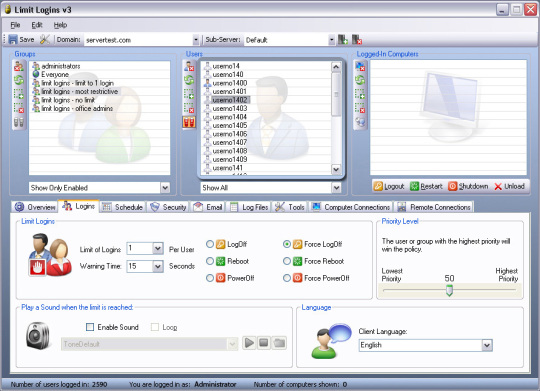Select user 'userno1405' in Users list
Screen dimensions: 540x391
(226, 125)
